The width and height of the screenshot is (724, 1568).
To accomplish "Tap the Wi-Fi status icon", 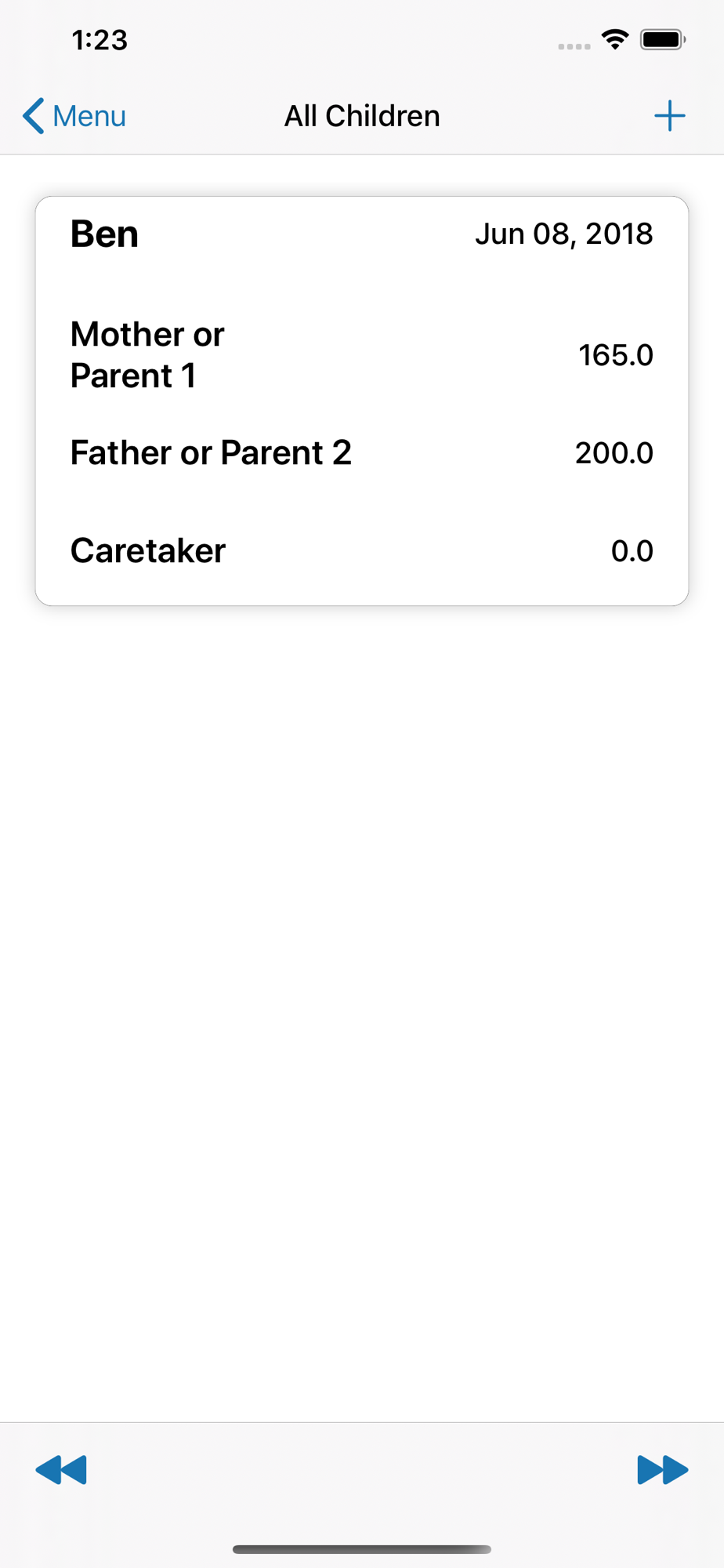I will (616, 39).
